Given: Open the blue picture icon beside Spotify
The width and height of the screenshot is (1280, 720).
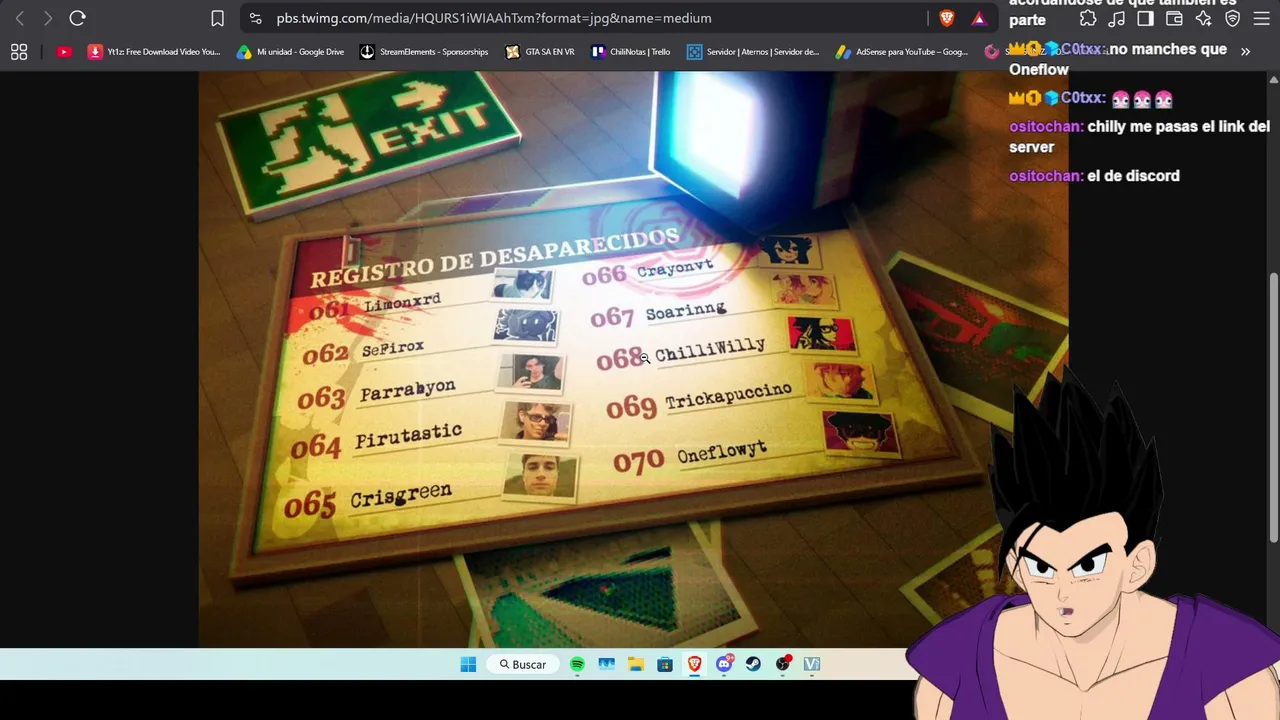Looking at the screenshot, I should [x=606, y=664].
